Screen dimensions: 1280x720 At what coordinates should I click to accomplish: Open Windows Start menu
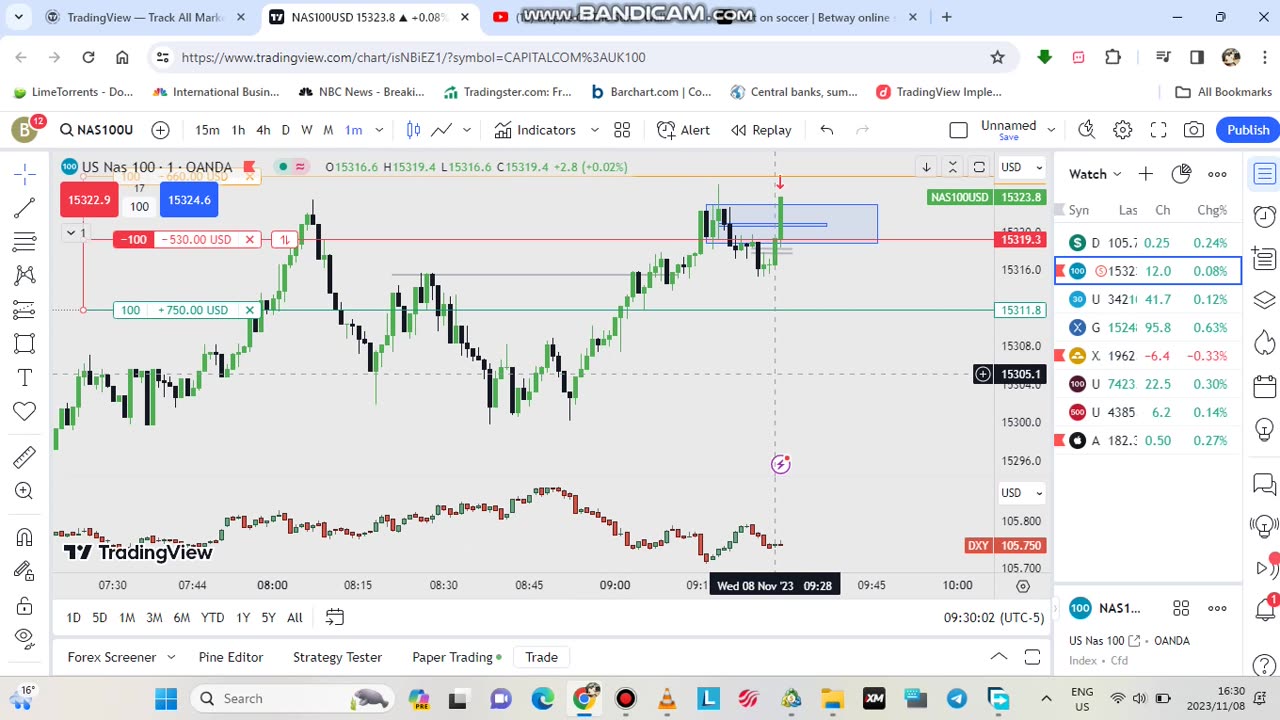click(x=166, y=698)
